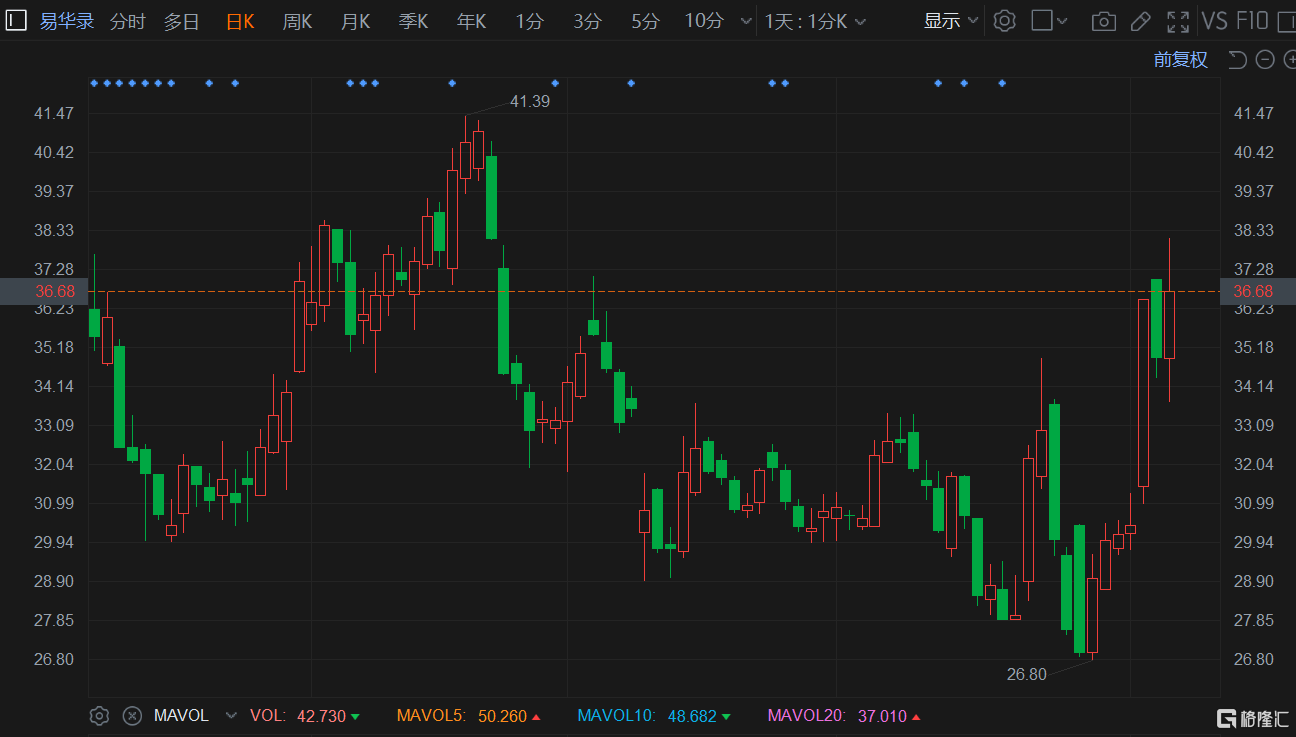Viewport: 1296px width, 737px height.
Task: Switch to 分时 intraday tab
Action: click(x=127, y=21)
